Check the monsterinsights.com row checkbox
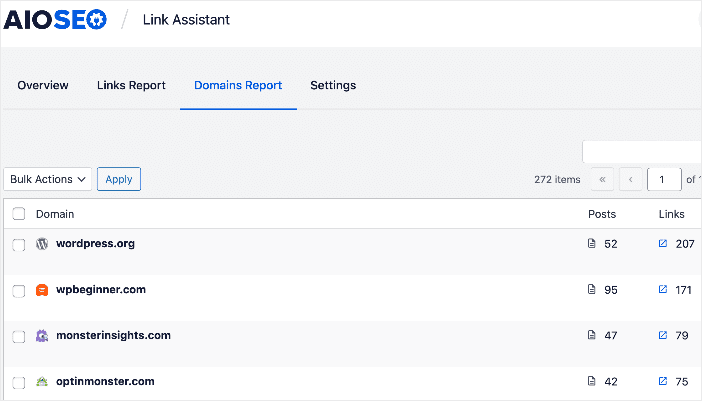 click(19, 337)
